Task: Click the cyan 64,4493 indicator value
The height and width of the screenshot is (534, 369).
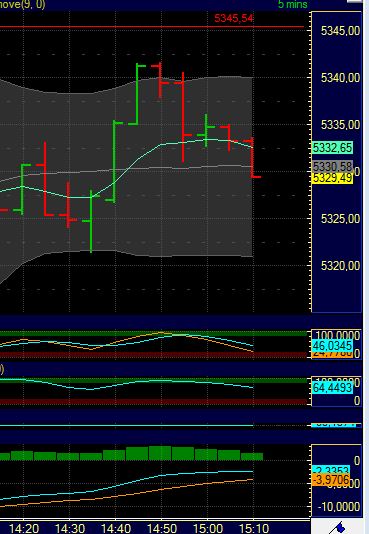Action: [x=333, y=388]
